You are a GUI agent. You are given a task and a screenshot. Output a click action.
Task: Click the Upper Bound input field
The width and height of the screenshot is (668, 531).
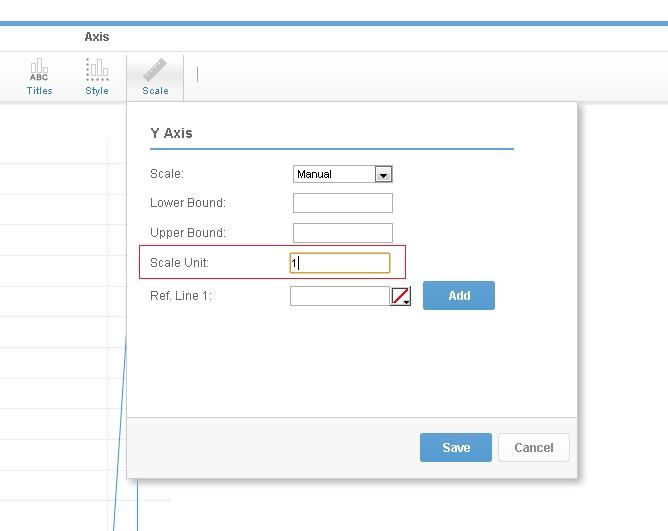(x=342, y=233)
